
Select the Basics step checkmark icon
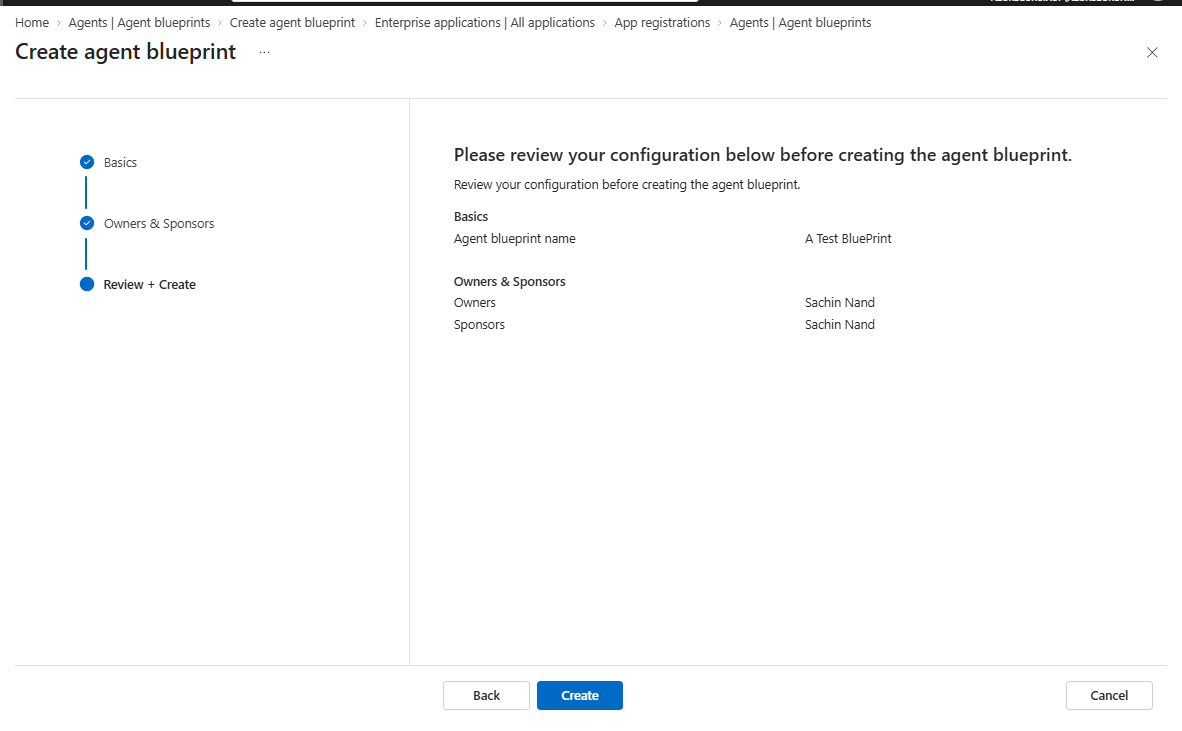87,162
